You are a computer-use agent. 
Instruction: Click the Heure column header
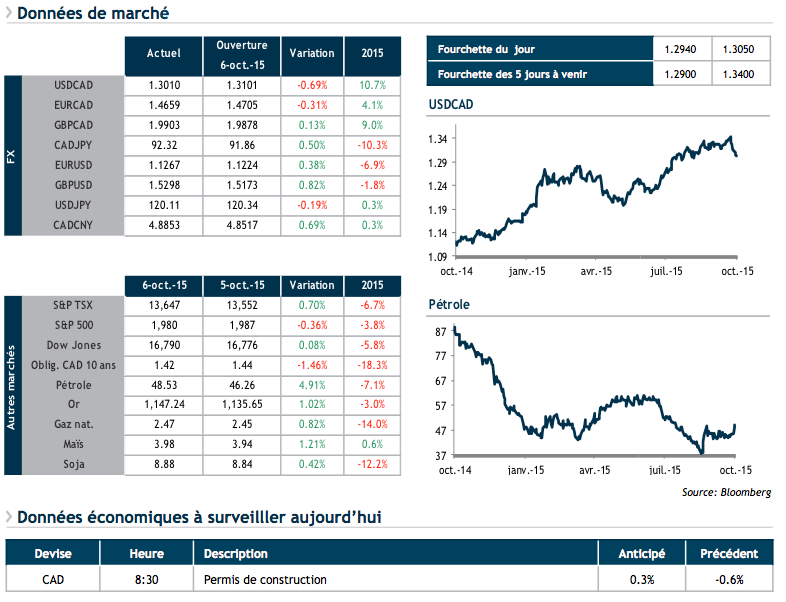(146, 553)
